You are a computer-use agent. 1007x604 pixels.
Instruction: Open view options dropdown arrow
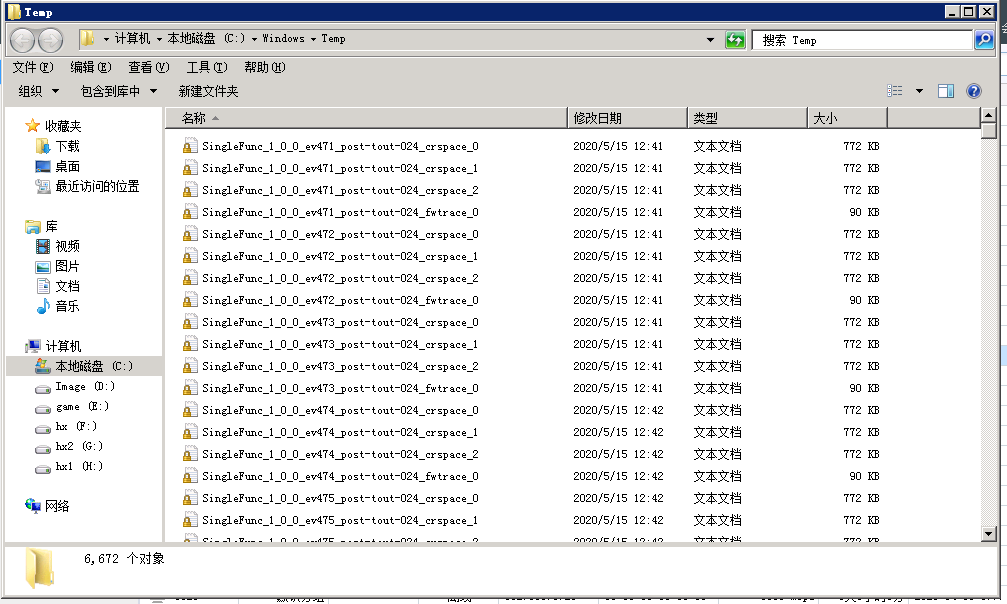click(x=919, y=91)
